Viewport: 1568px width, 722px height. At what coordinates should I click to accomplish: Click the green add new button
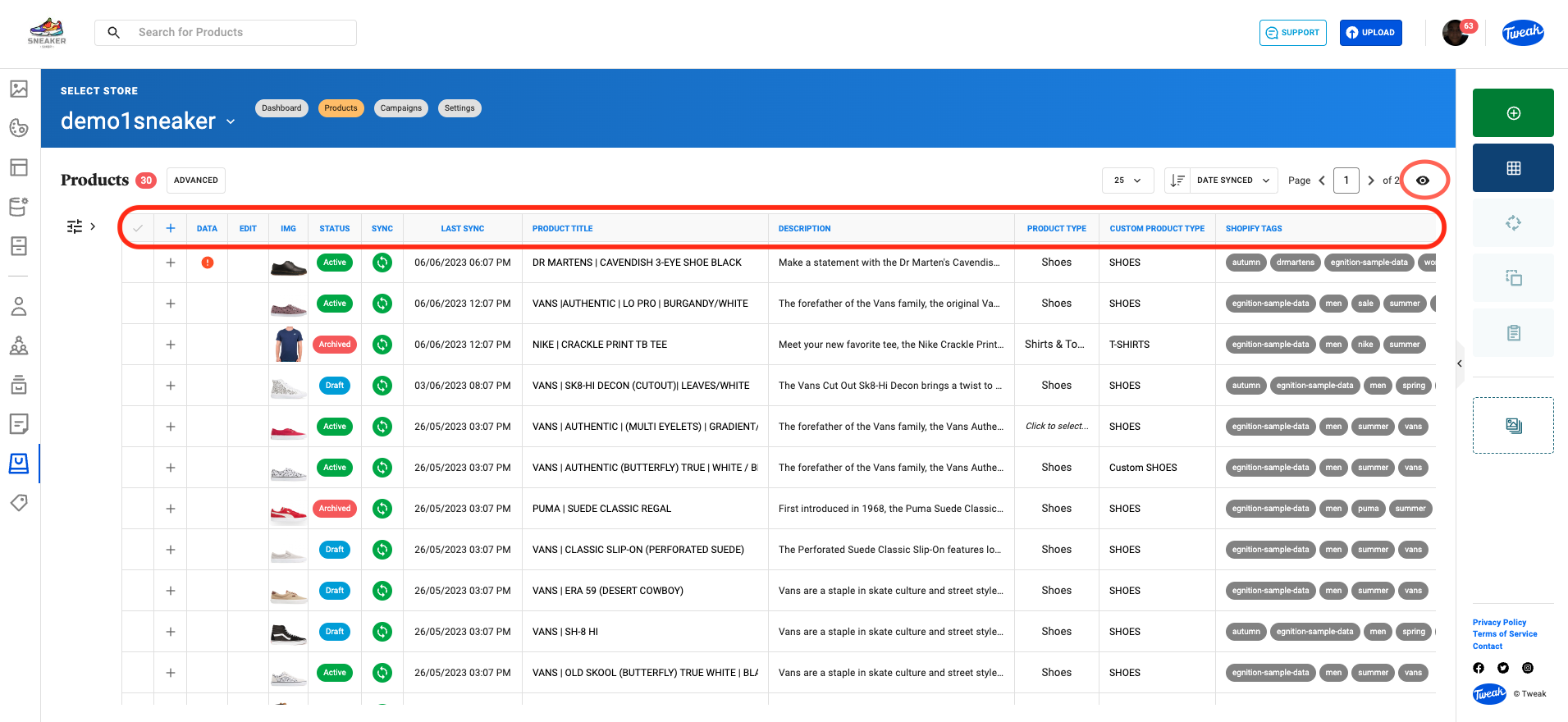pos(1513,112)
